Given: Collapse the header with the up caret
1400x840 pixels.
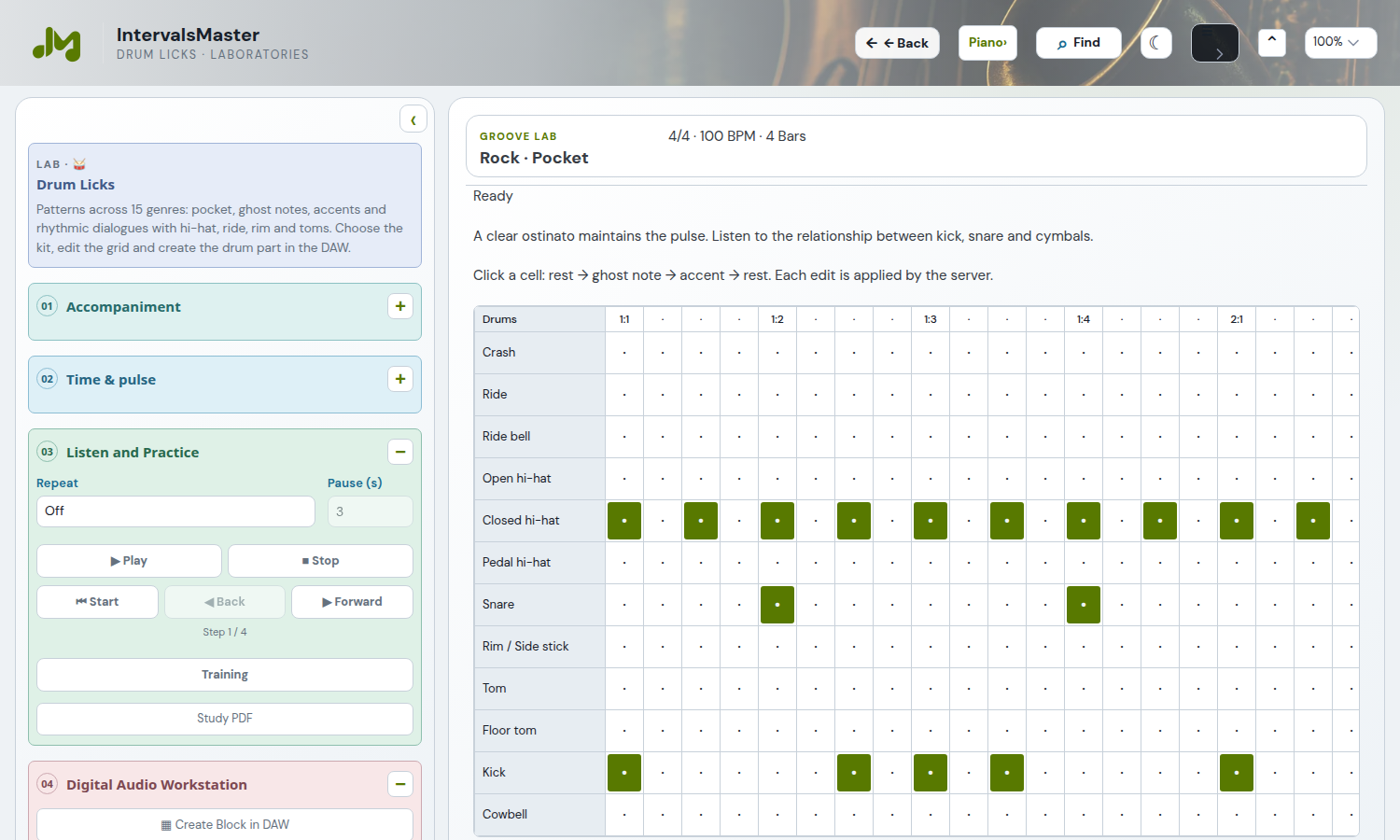Looking at the screenshot, I should pyautogui.click(x=1272, y=42).
